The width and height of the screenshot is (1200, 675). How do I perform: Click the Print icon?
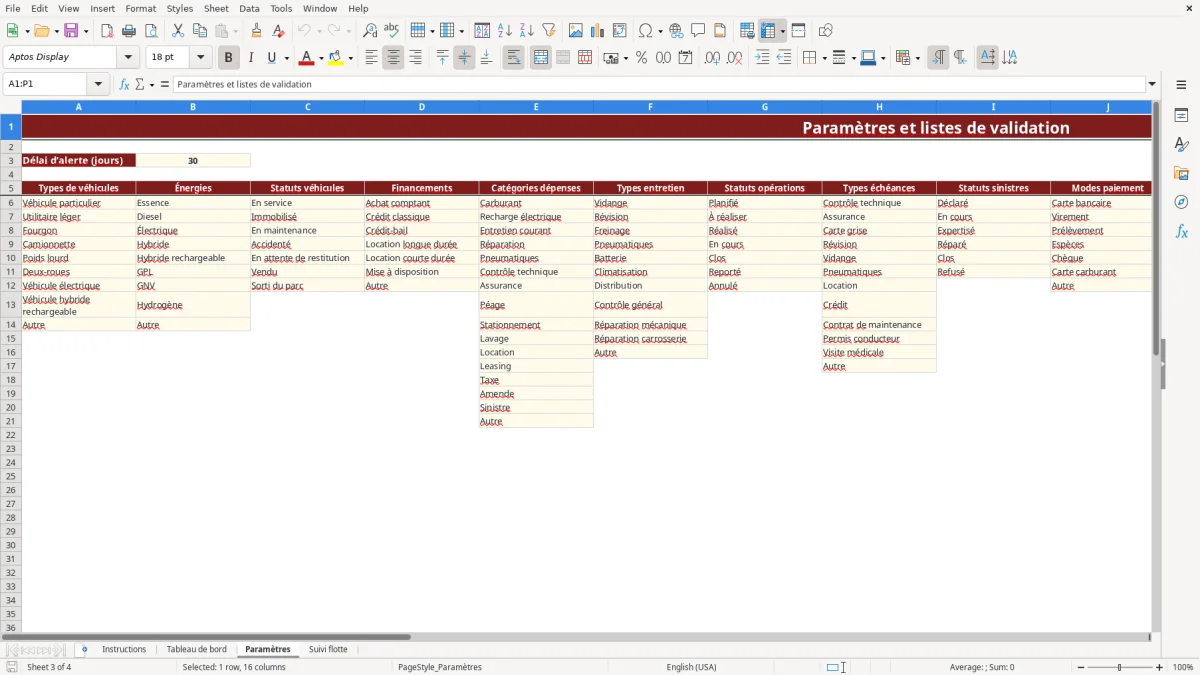(129, 31)
